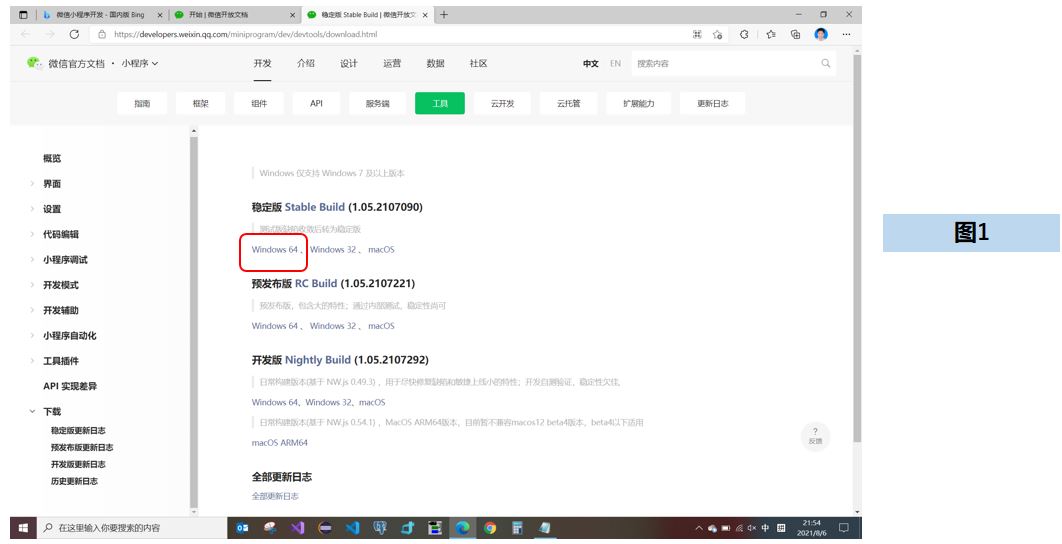Click the Windows taskbar search box

pos(132,528)
